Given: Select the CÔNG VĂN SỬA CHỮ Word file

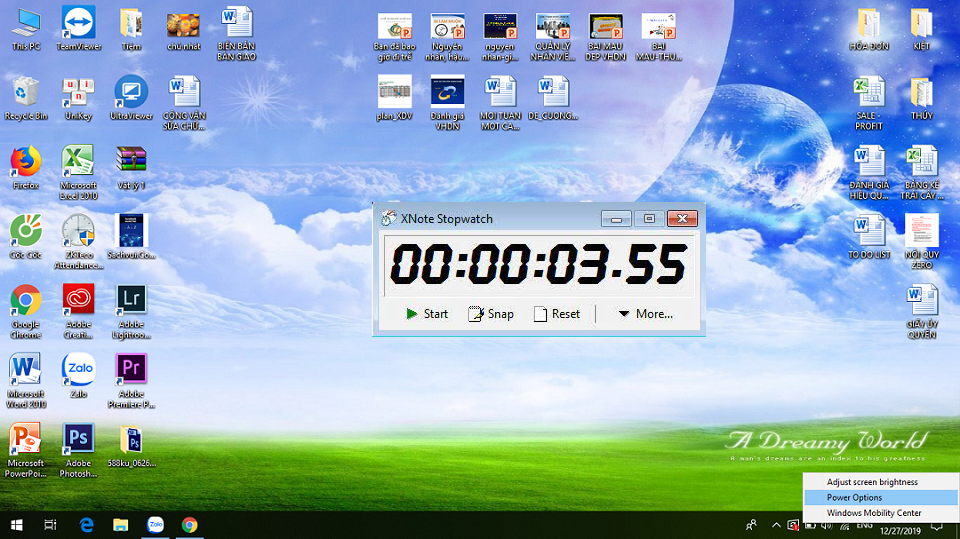Looking at the screenshot, I should coord(184,103).
